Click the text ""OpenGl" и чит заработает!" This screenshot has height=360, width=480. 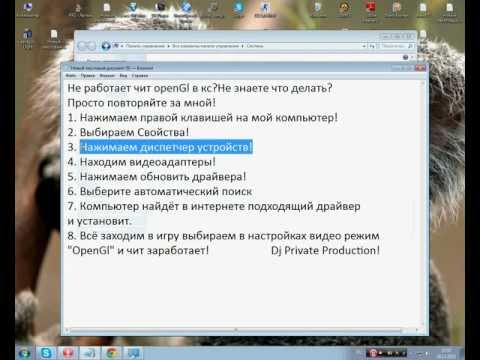point(138,250)
